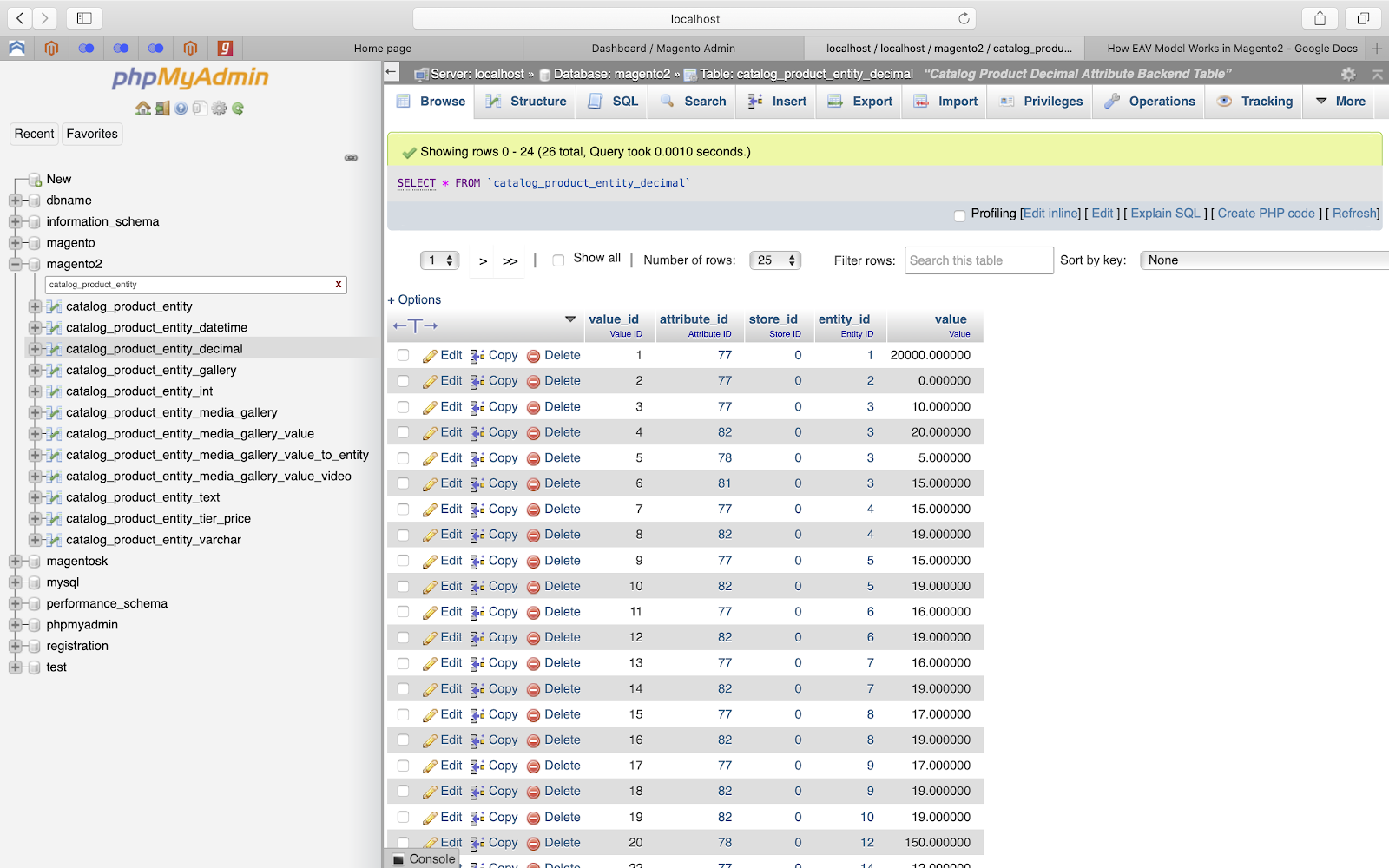Enable the Profiling checkbox
The width and height of the screenshot is (1389, 868).
(959, 215)
